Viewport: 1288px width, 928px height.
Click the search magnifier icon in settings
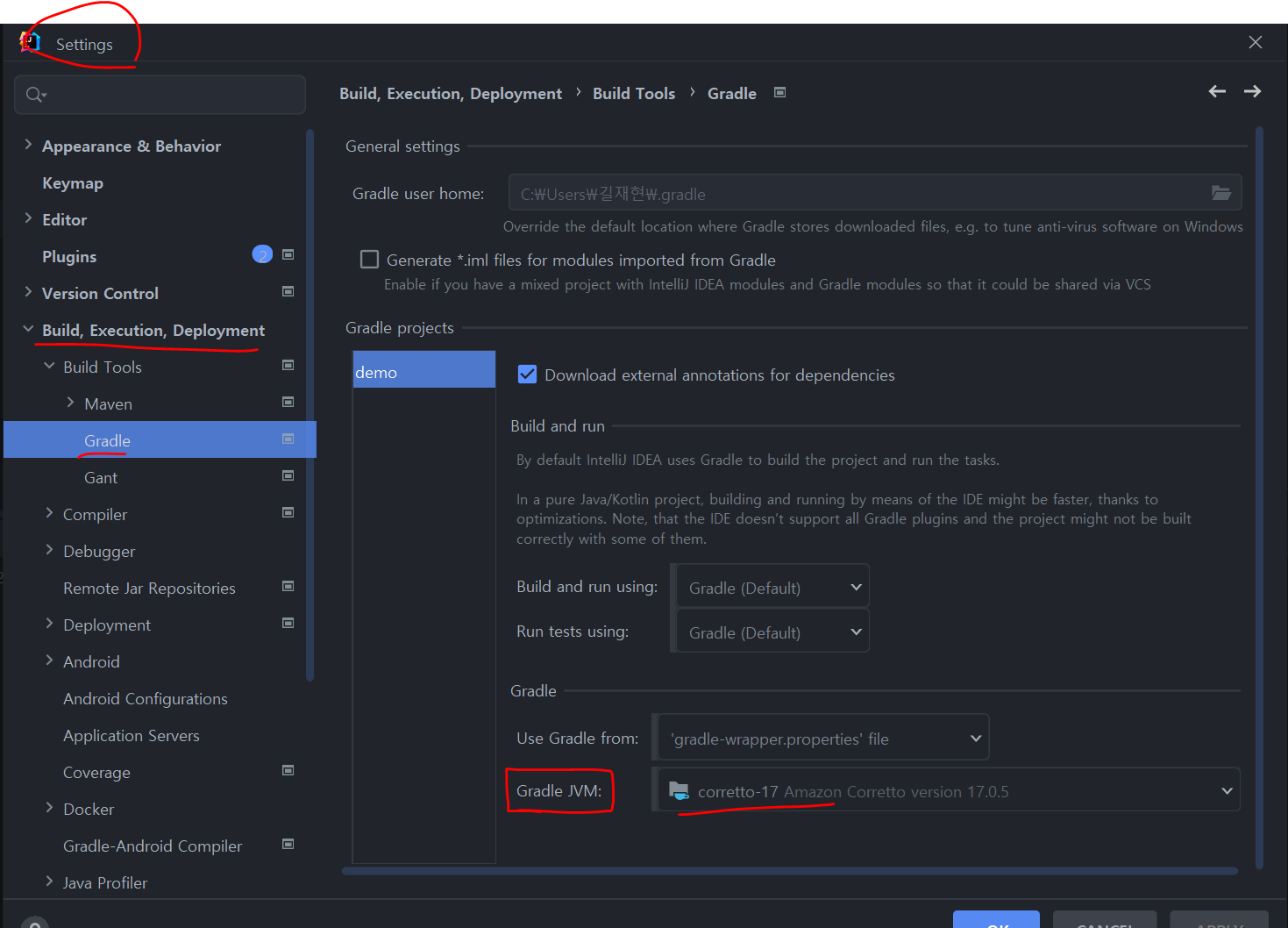coord(35,95)
